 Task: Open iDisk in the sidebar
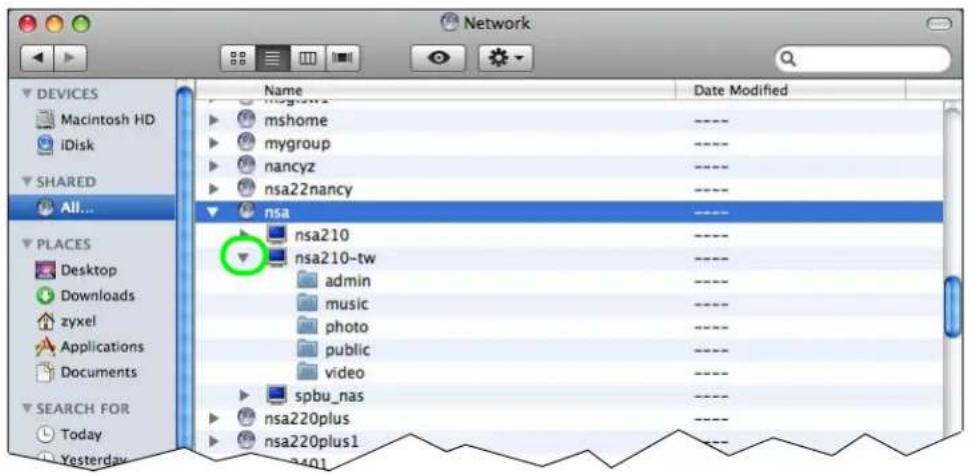(66, 145)
